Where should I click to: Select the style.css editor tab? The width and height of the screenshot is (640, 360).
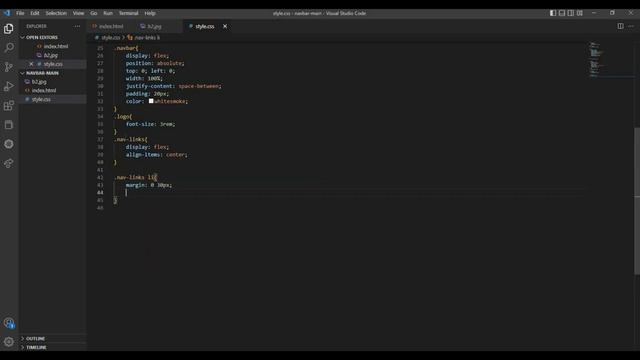click(x=204, y=26)
